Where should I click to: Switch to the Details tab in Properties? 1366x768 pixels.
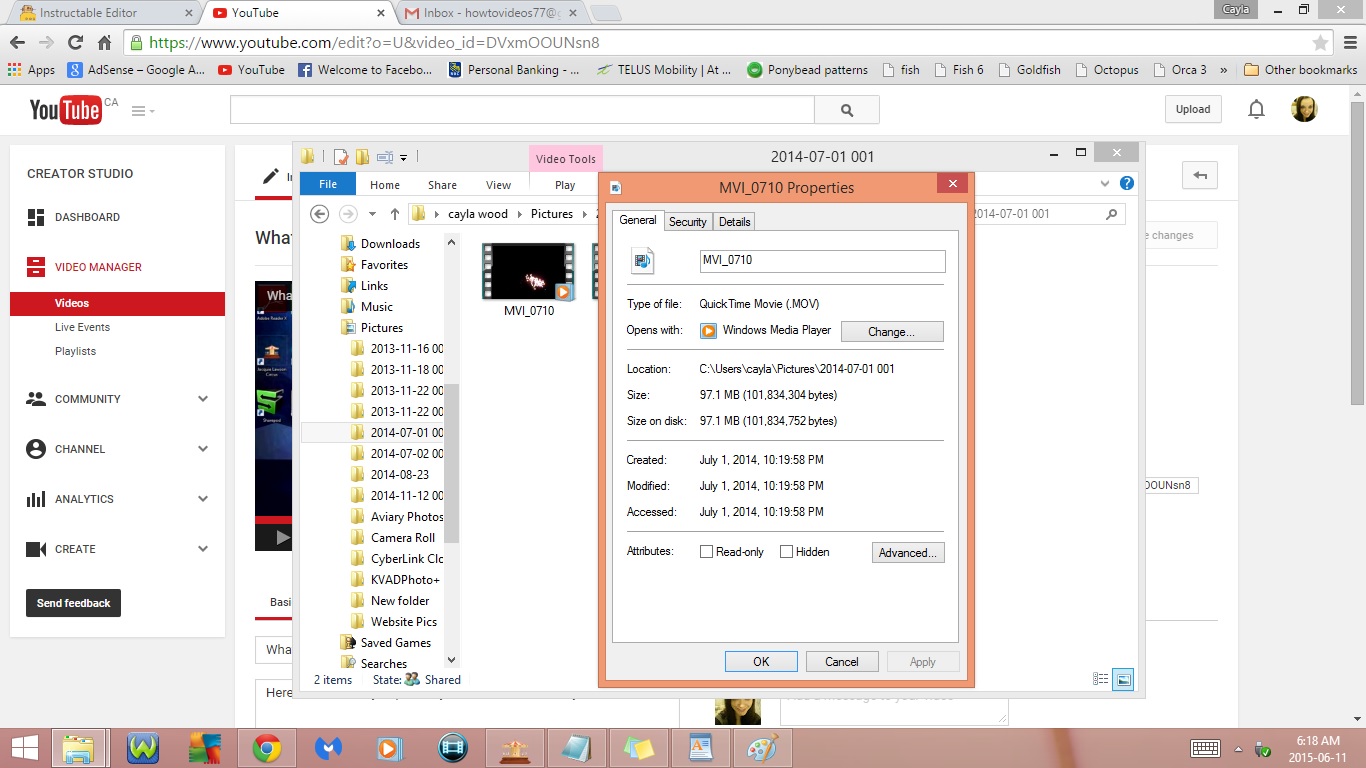click(x=734, y=222)
